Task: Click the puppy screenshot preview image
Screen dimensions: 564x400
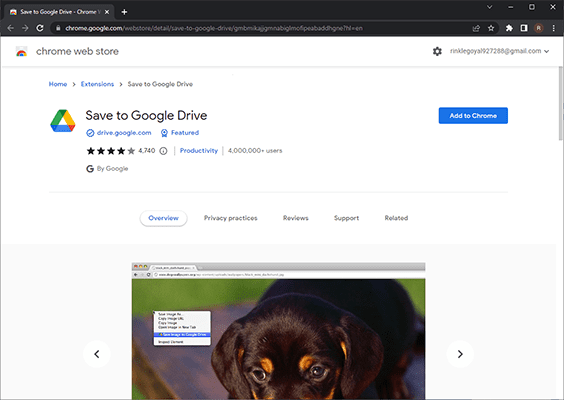Action: pyautogui.click(x=278, y=331)
